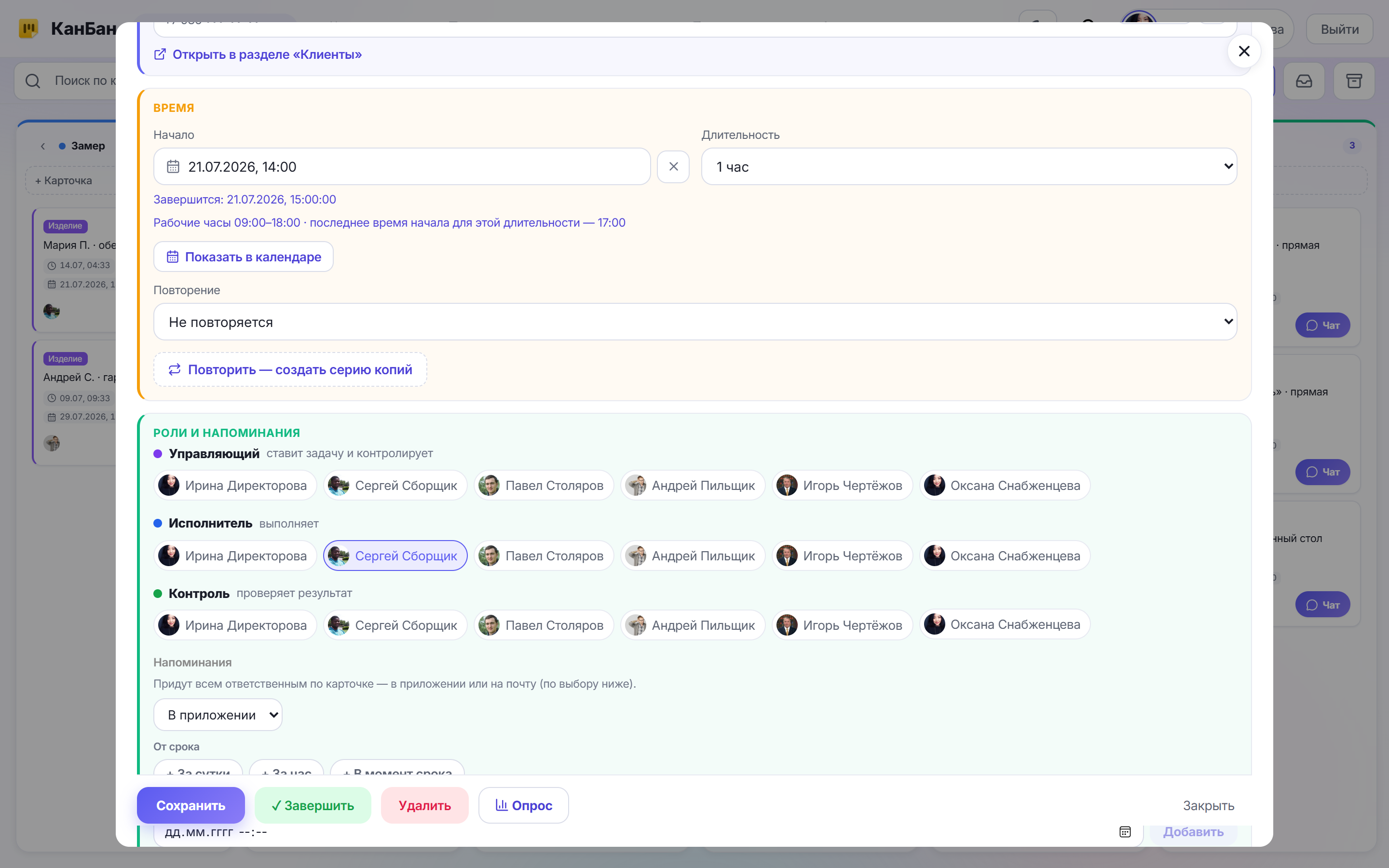Set Игорь Чертёжов as Контроль
The height and width of the screenshot is (868, 1389).
pos(842,625)
